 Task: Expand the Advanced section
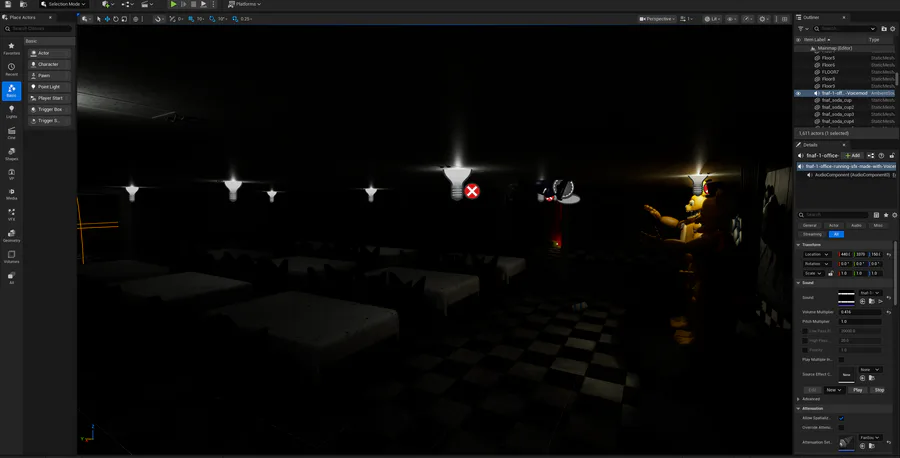click(x=798, y=399)
